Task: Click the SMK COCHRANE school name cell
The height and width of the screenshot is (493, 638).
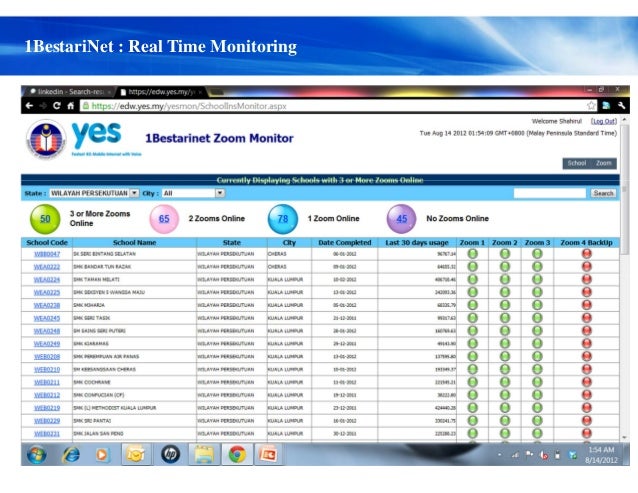Action: (134, 382)
